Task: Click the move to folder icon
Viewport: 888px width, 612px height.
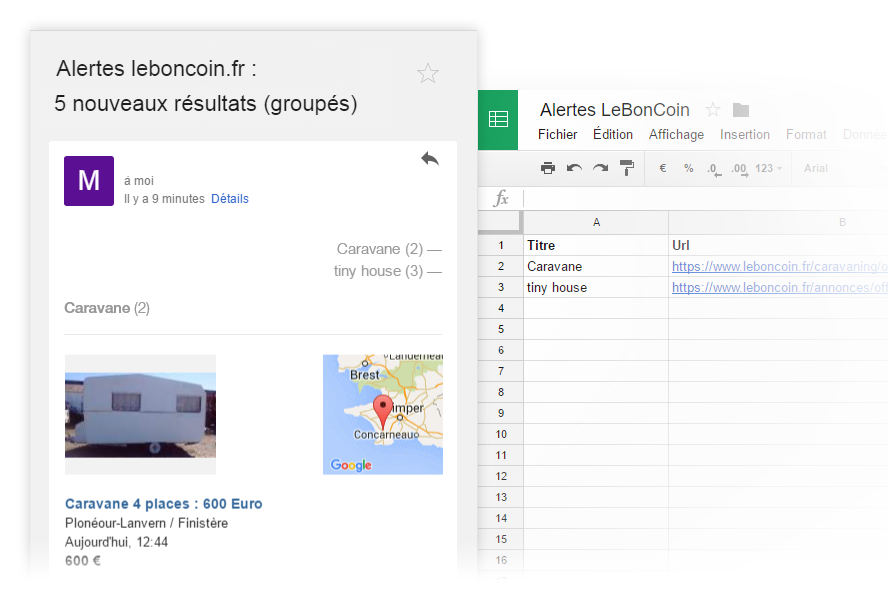Action: click(741, 110)
